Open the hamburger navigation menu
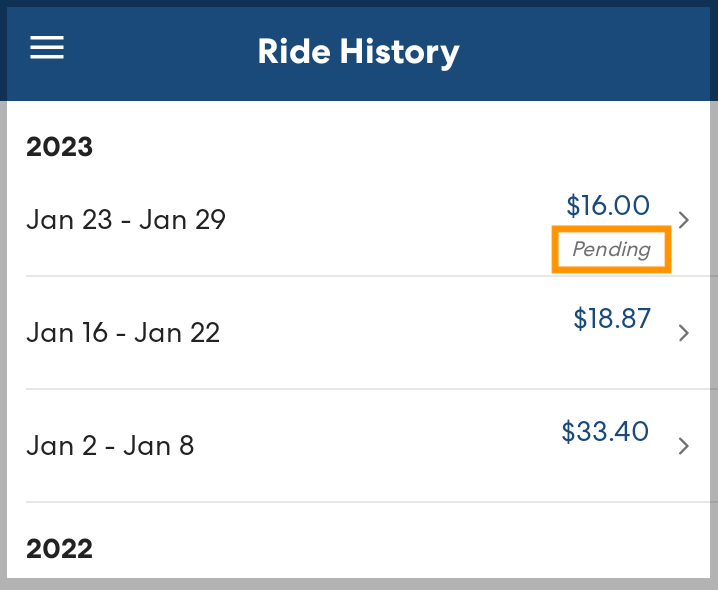 click(47, 48)
